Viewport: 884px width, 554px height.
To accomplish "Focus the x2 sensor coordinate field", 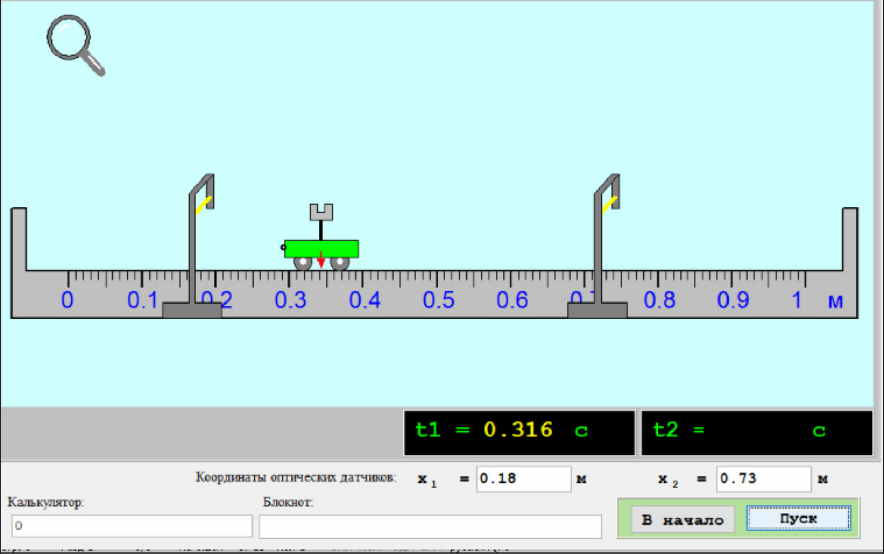I will click(x=763, y=479).
